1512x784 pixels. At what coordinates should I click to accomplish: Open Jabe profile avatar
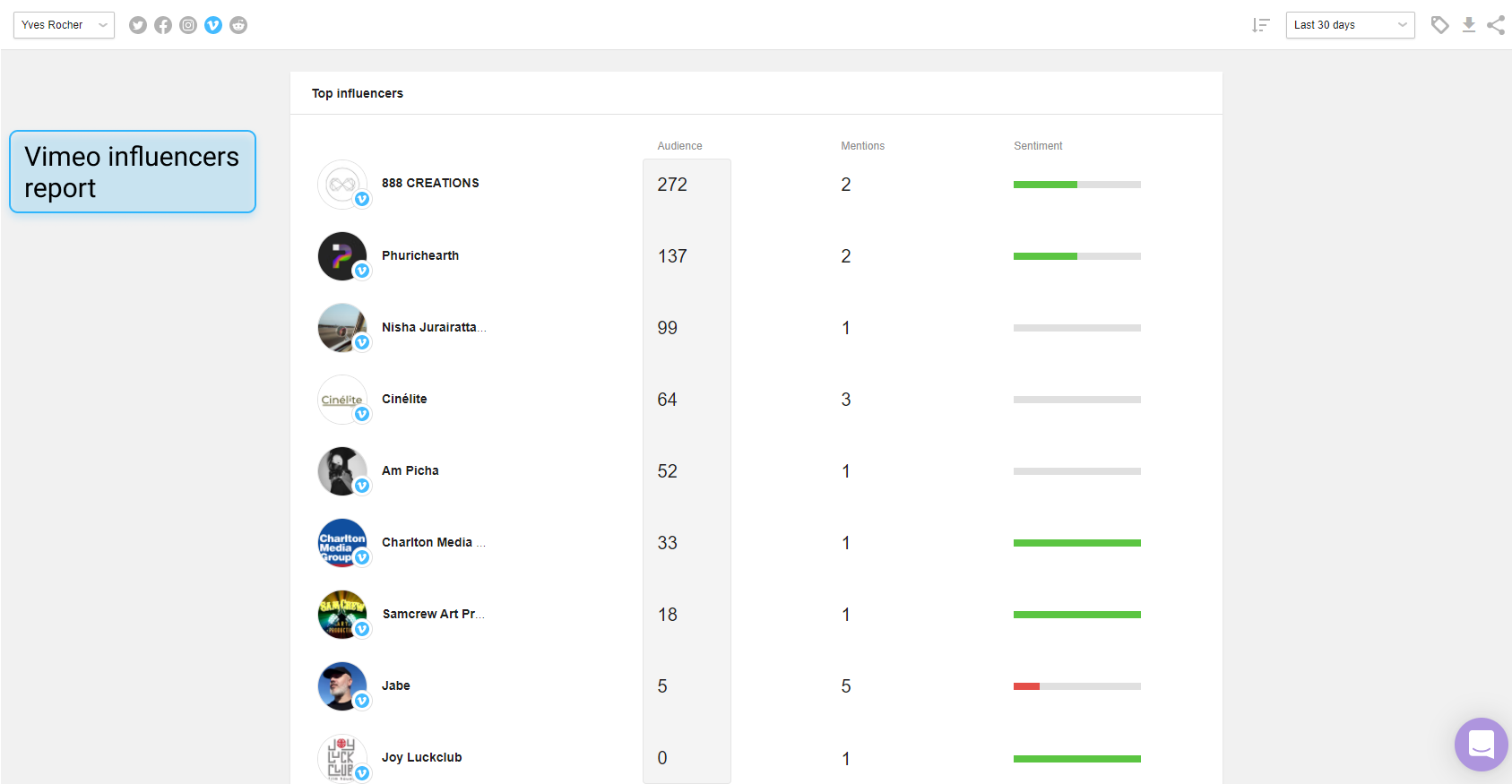[x=342, y=686]
